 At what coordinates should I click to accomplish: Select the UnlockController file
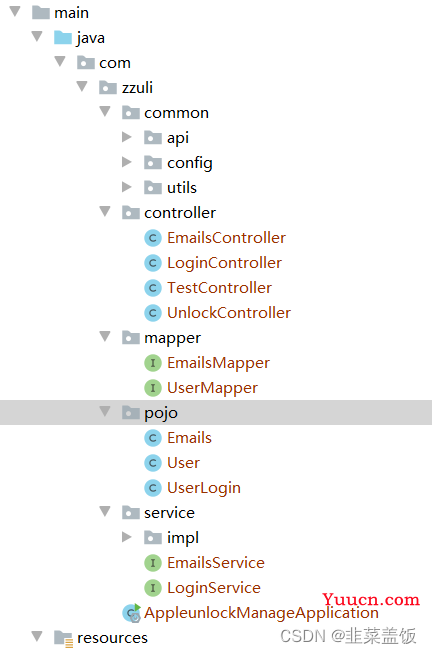229,313
